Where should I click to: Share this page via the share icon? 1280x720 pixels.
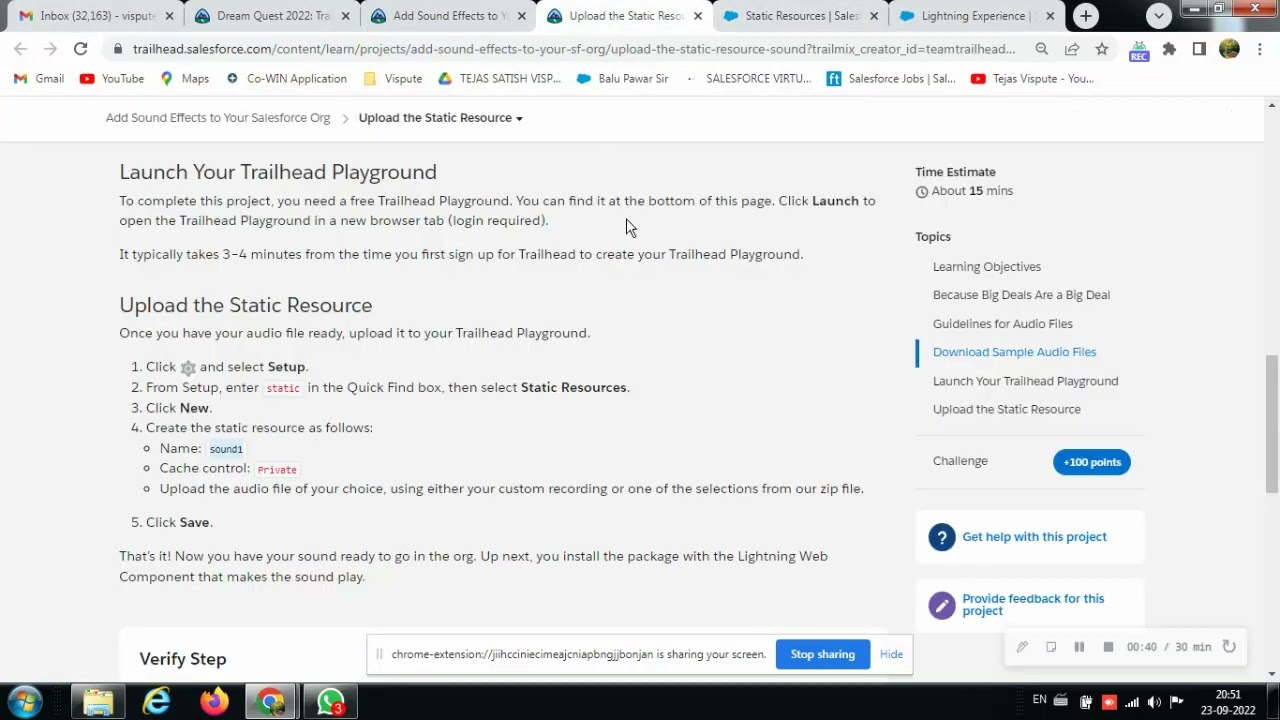tap(1071, 49)
